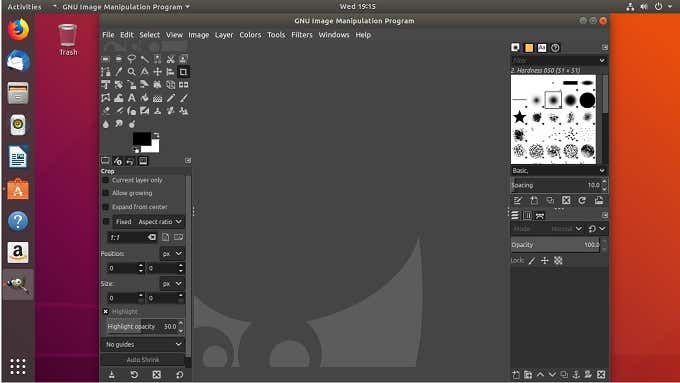
Task: Set aspect ratio to landscape orientation
Action: pyautogui.click(x=178, y=237)
